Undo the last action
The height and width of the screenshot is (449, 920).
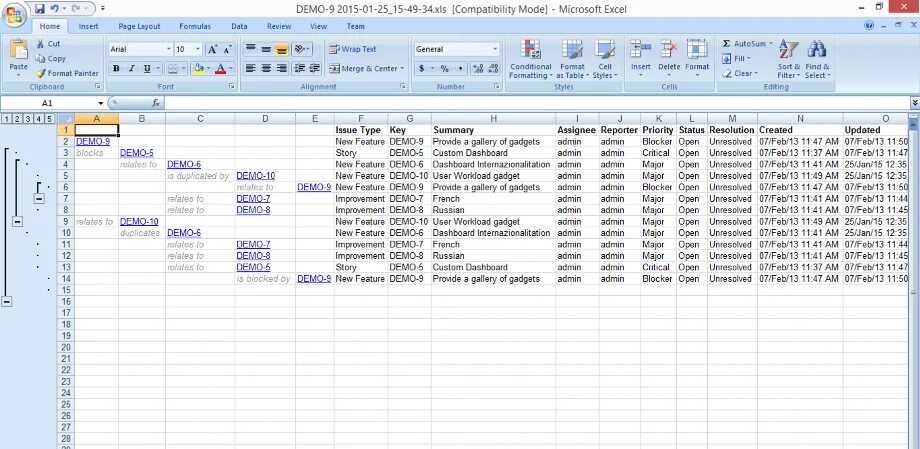(55, 9)
